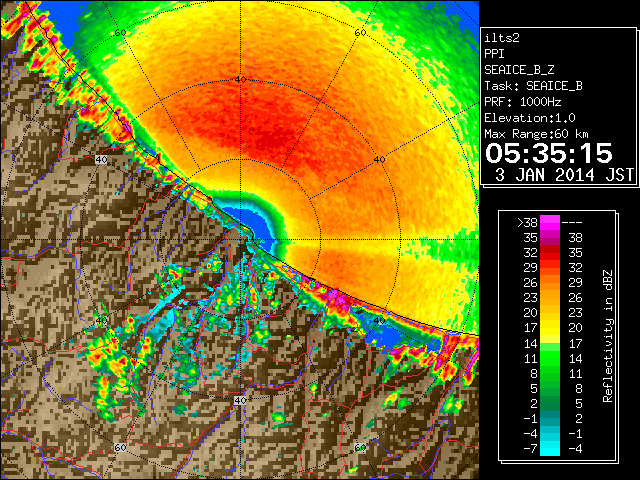Click the "PRF: 1000Hz" text
The image size is (640, 480).
pyautogui.click(x=523, y=102)
